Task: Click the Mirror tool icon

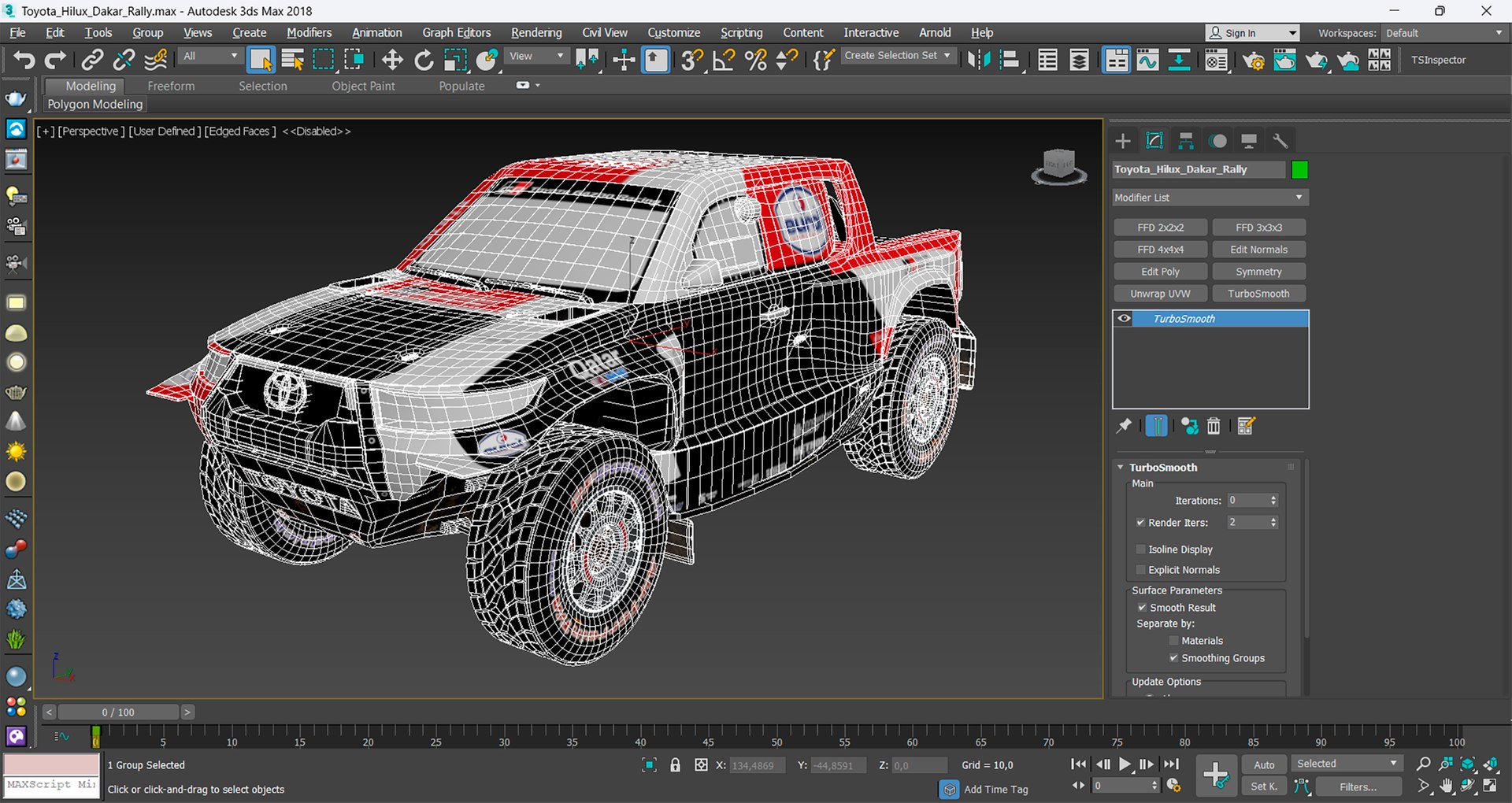Action: pyautogui.click(x=979, y=60)
